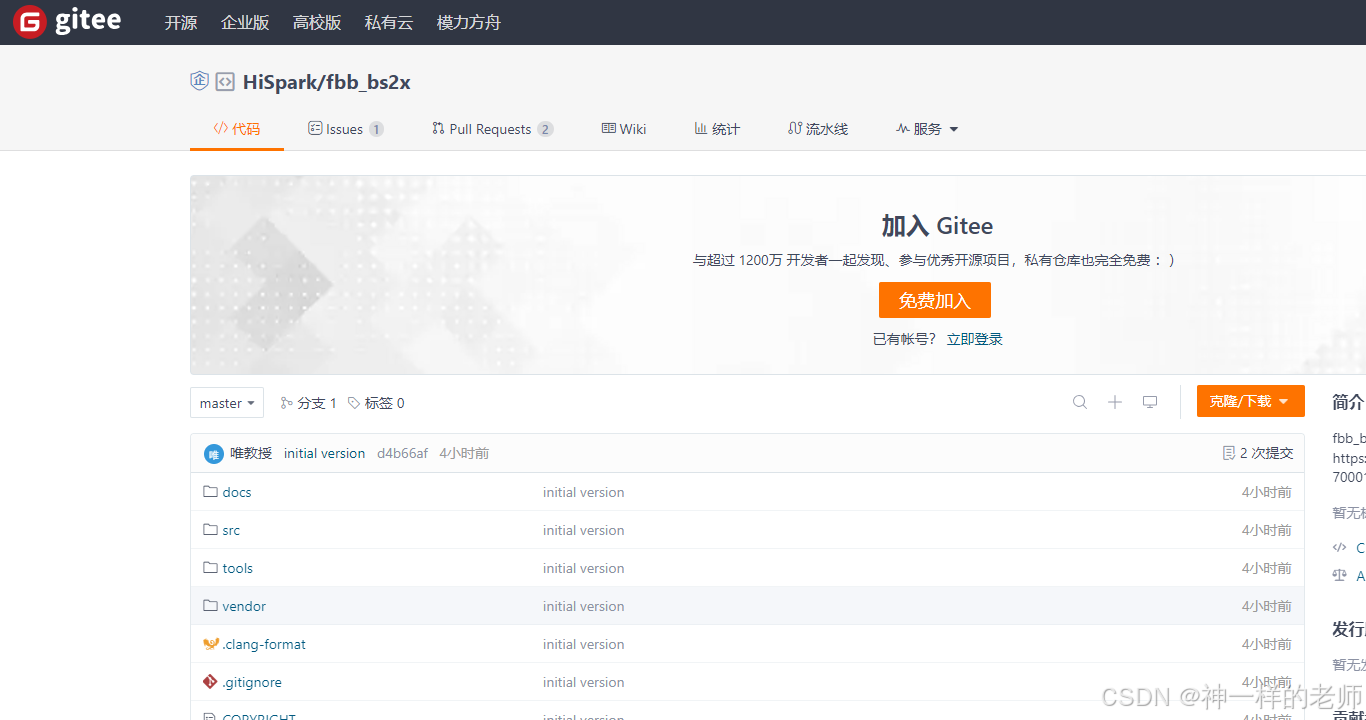The height and width of the screenshot is (720, 1366).
Task: Click initial version message in vendor row
Action: pyautogui.click(x=584, y=606)
